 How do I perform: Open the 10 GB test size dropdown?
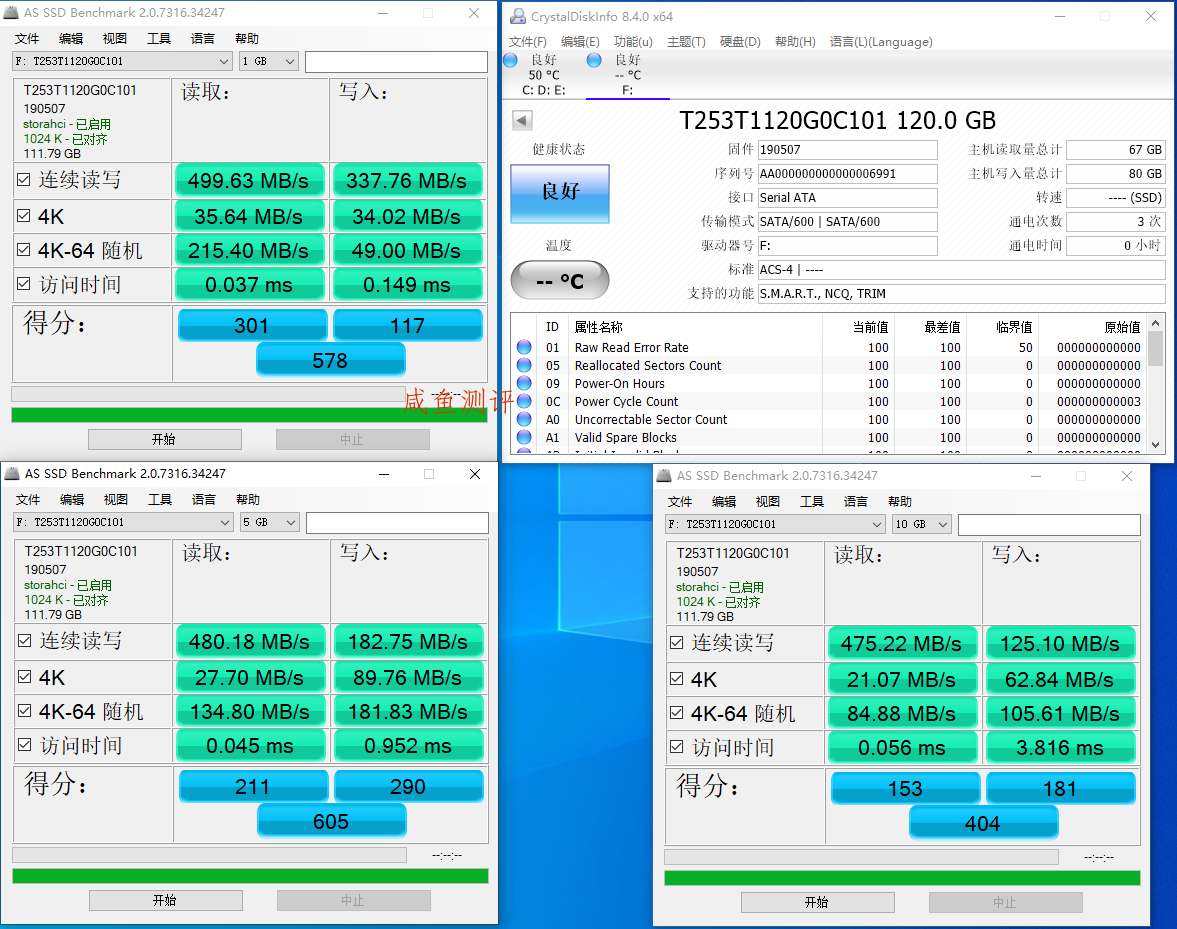coord(922,525)
